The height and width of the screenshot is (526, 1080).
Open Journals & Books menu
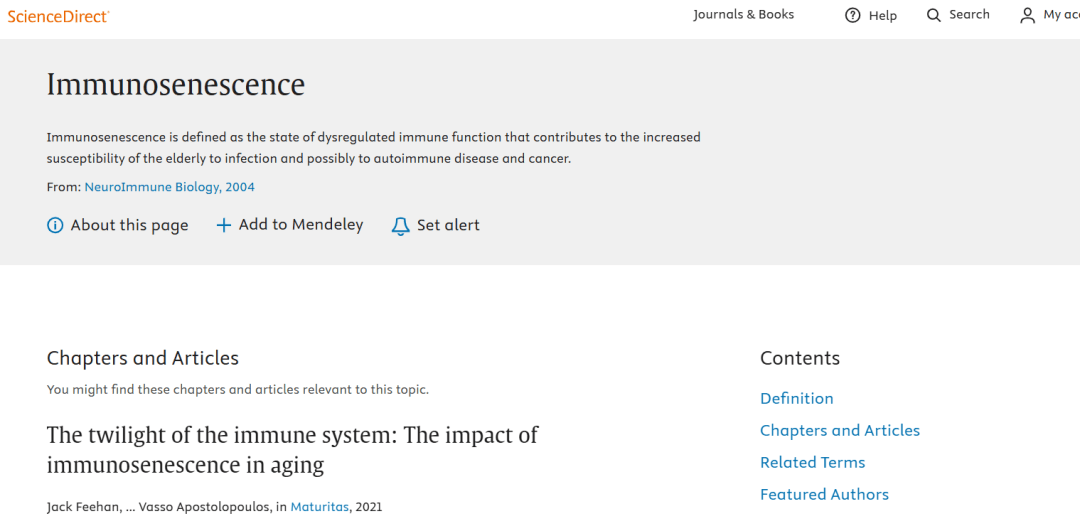pyautogui.click(x=743, y=14)
